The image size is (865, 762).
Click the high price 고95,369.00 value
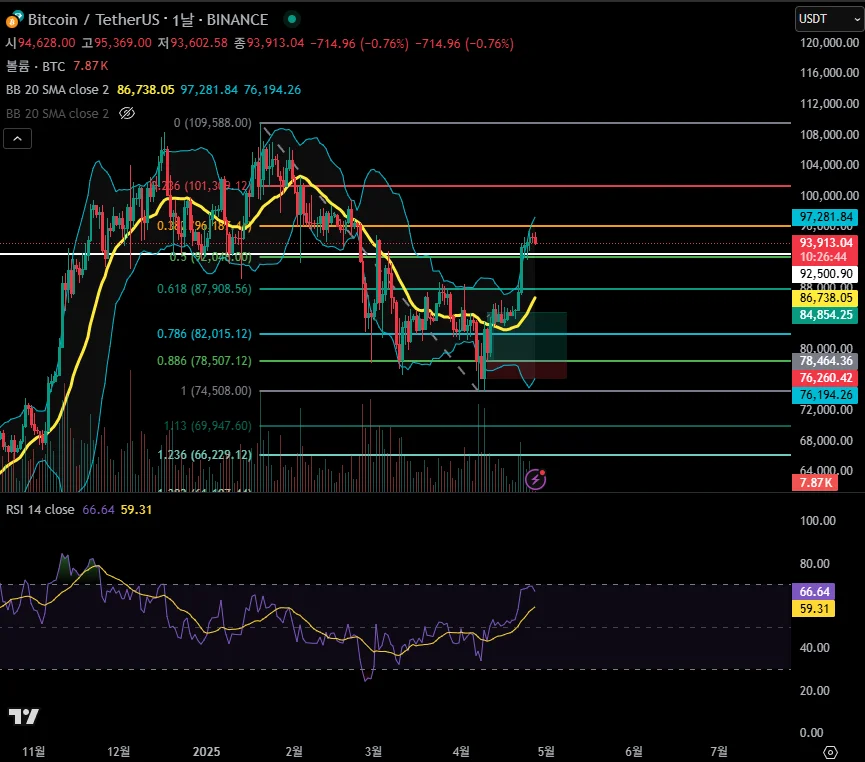tap(116, 43)
